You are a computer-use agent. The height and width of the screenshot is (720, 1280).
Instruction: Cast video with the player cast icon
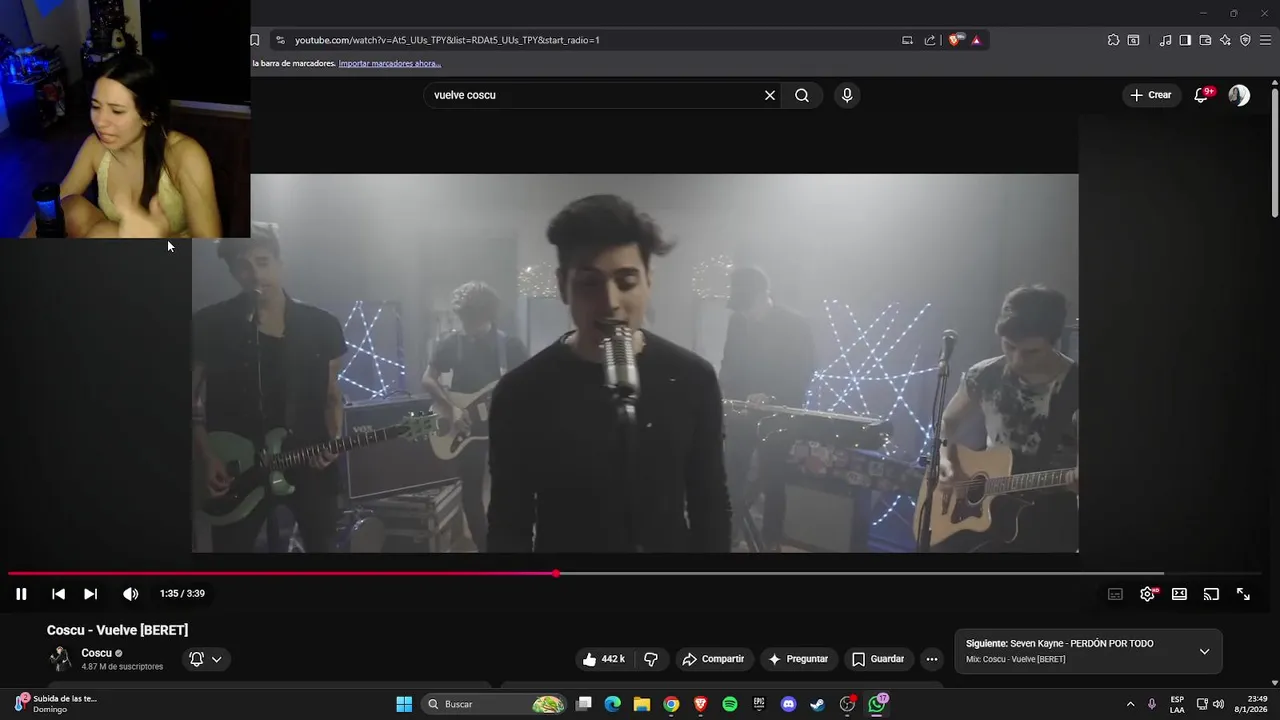point(1211,594)
